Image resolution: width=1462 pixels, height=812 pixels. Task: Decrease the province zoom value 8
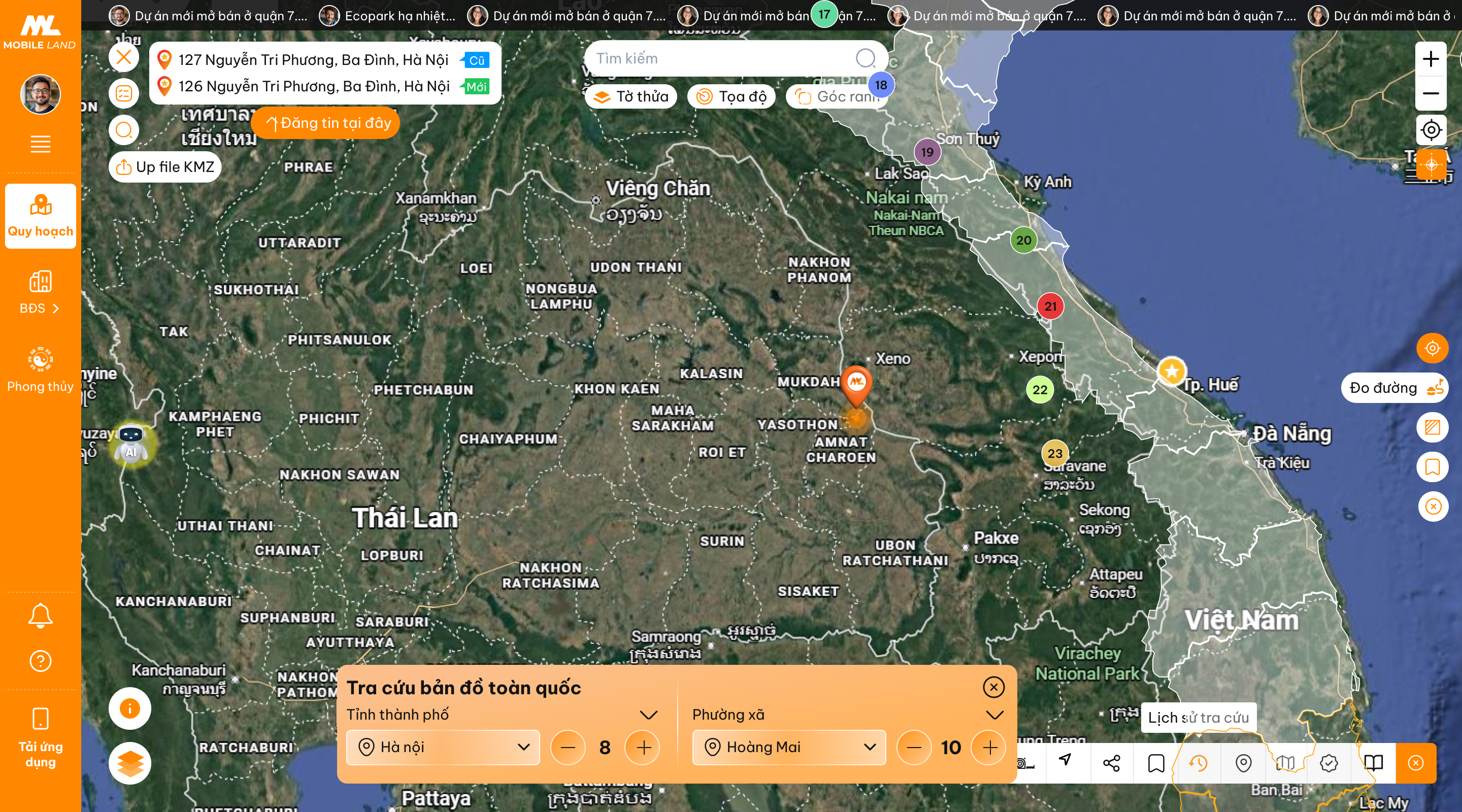tap(568, 748)
